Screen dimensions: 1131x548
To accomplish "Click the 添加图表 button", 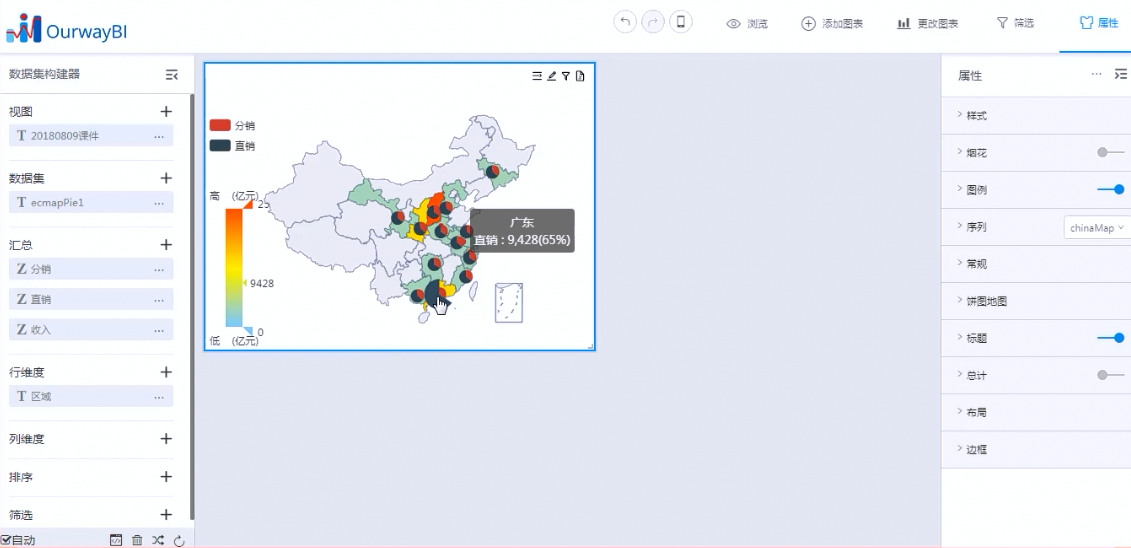I will pyautogui.click(x=832, y=23).
